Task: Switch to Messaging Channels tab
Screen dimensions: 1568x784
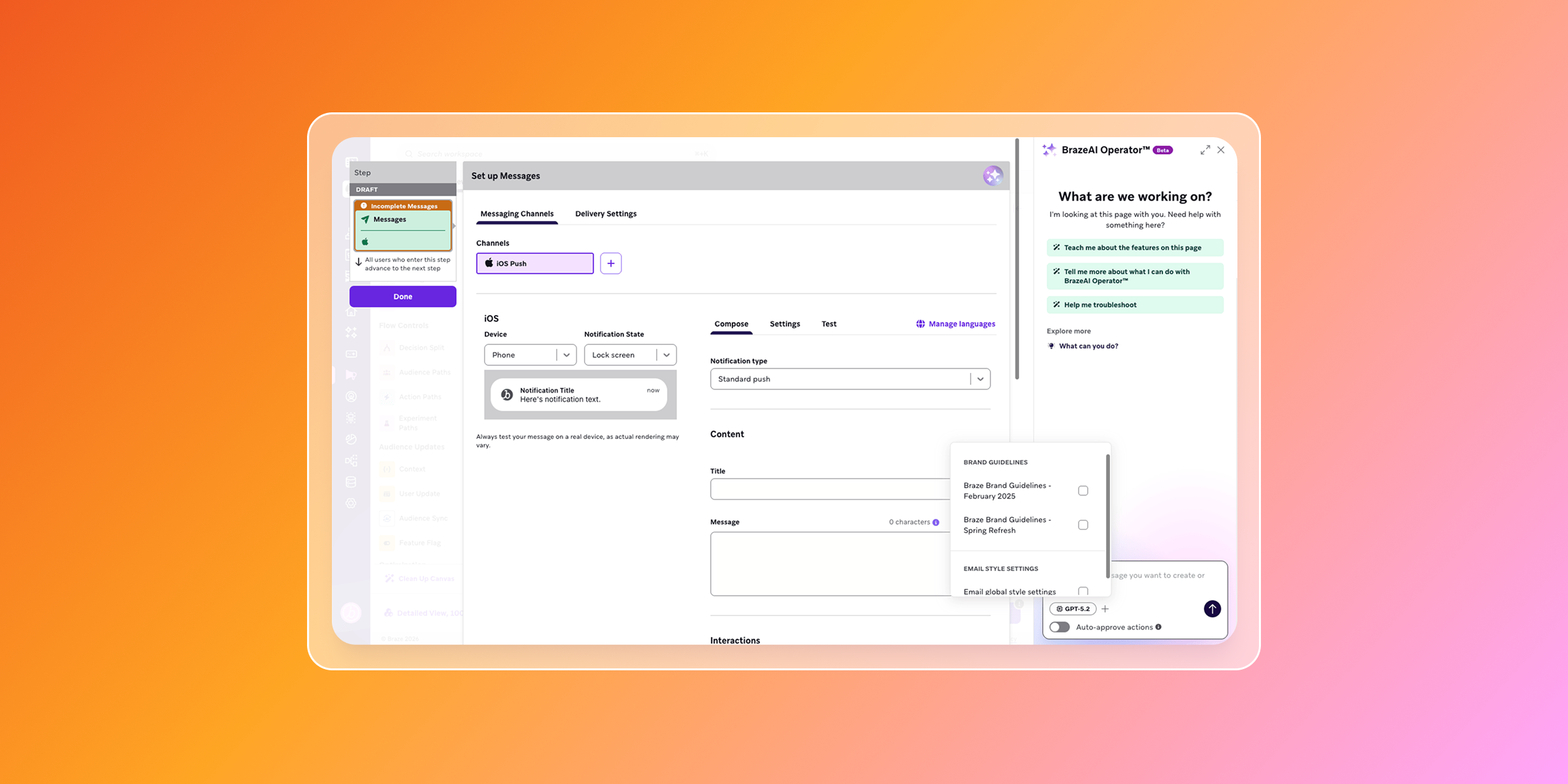Action: pos(517,214)
